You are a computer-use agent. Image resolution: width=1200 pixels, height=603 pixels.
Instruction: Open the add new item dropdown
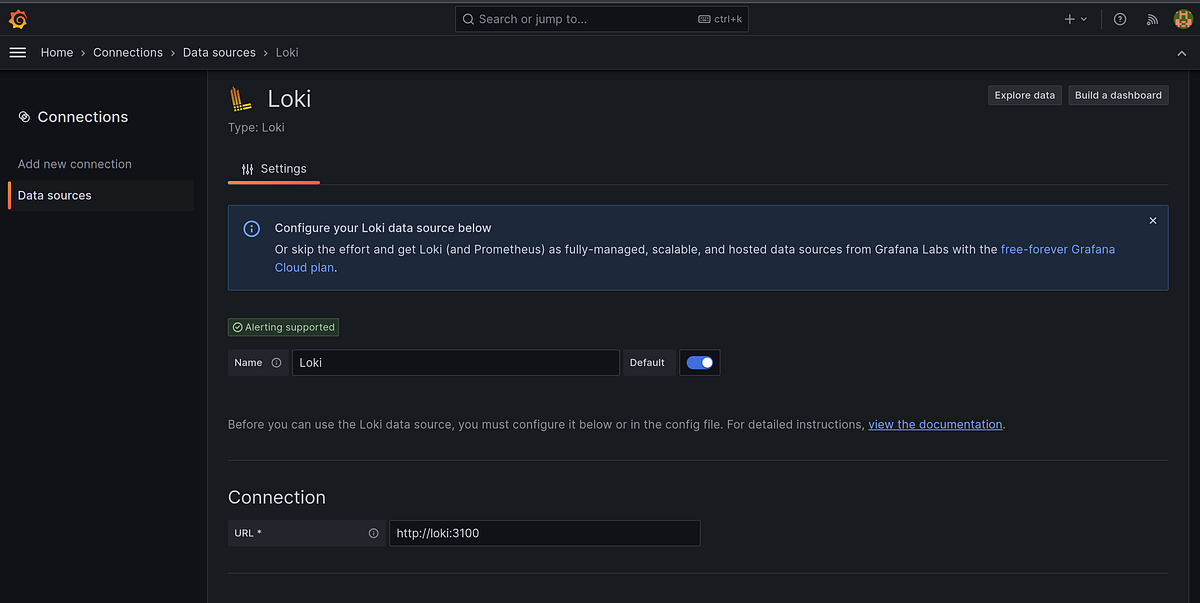coord(1075,18)
